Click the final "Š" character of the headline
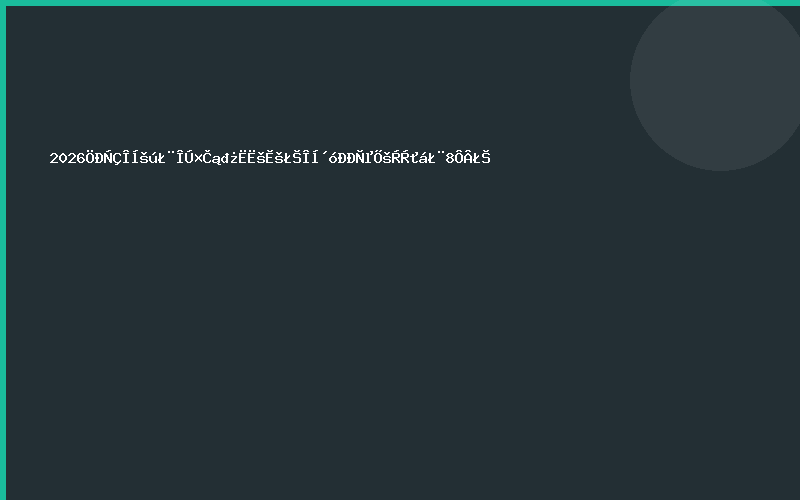This screenshot has height=500, width=800. [x=485, y=157]
